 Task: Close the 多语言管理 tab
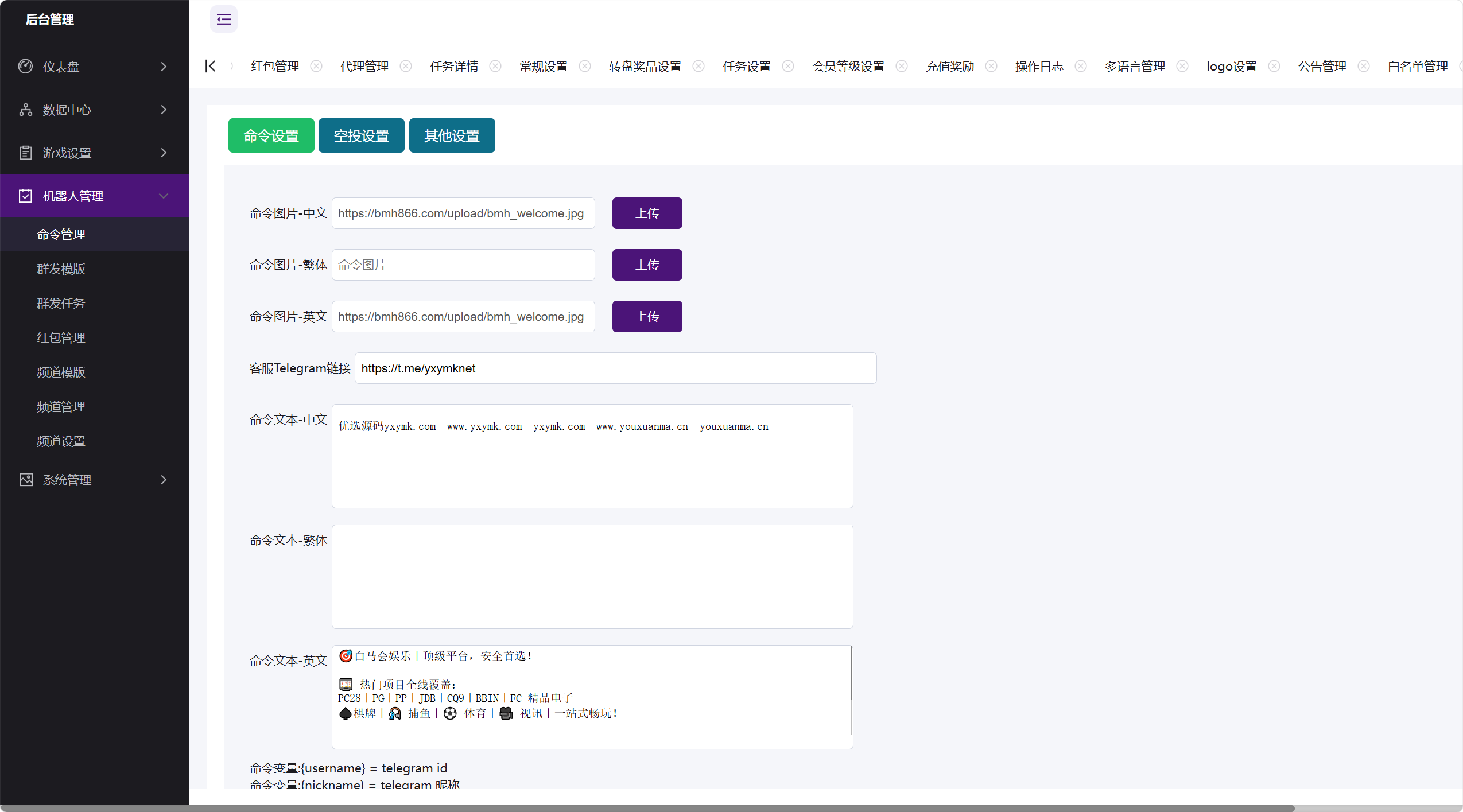click(x=1182, y=67)
